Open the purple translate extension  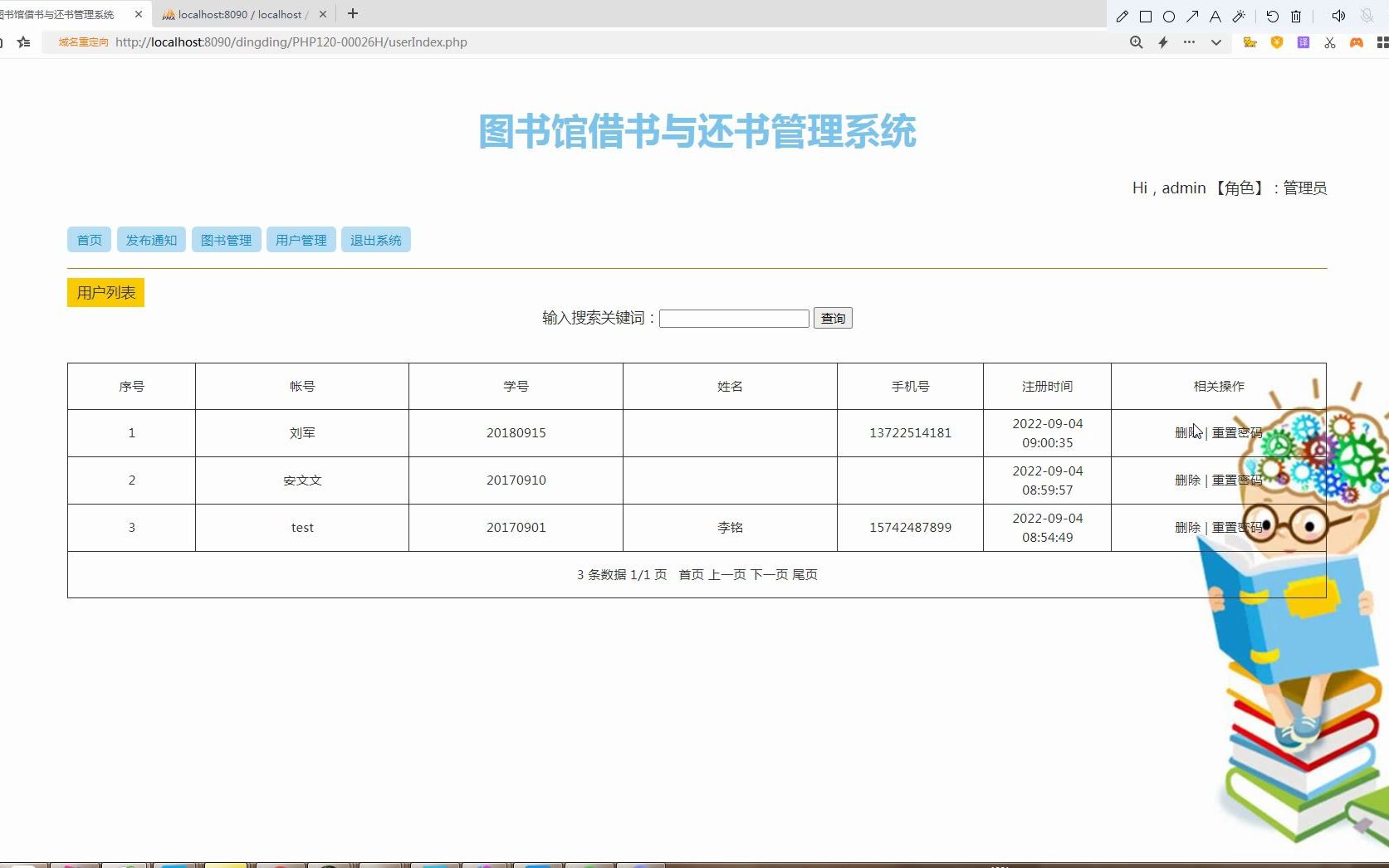pos(1303,42)
